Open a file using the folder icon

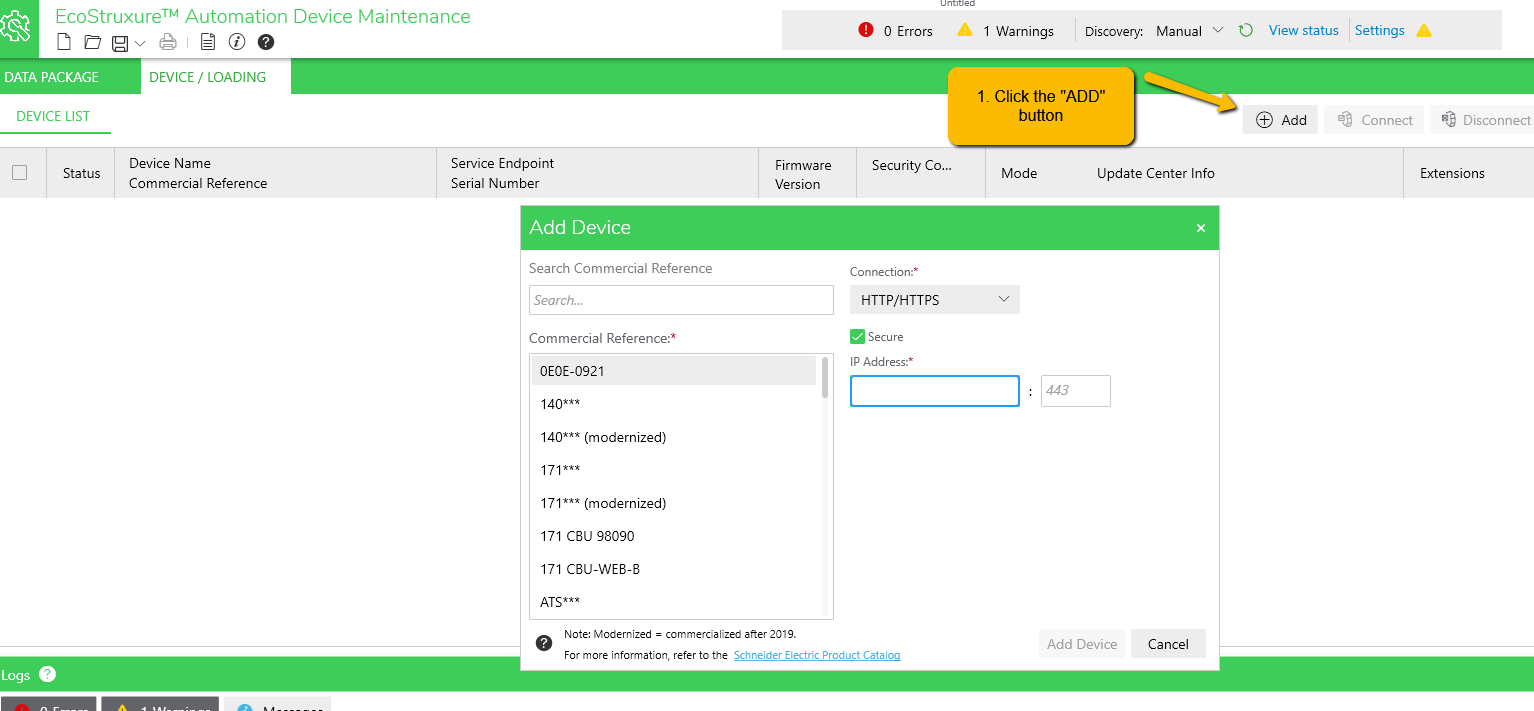pyautogui.click(x=93, y=42)
